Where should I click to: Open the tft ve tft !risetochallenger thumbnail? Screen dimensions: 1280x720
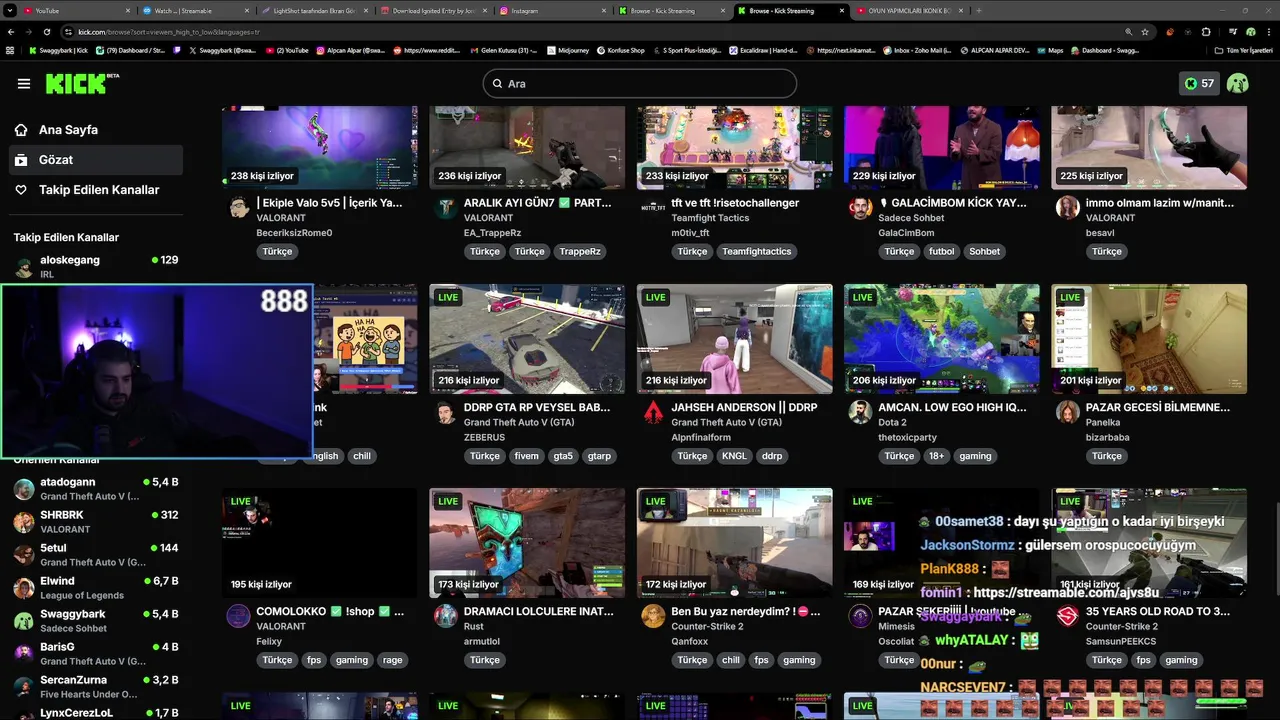click(x=734, y=148)
